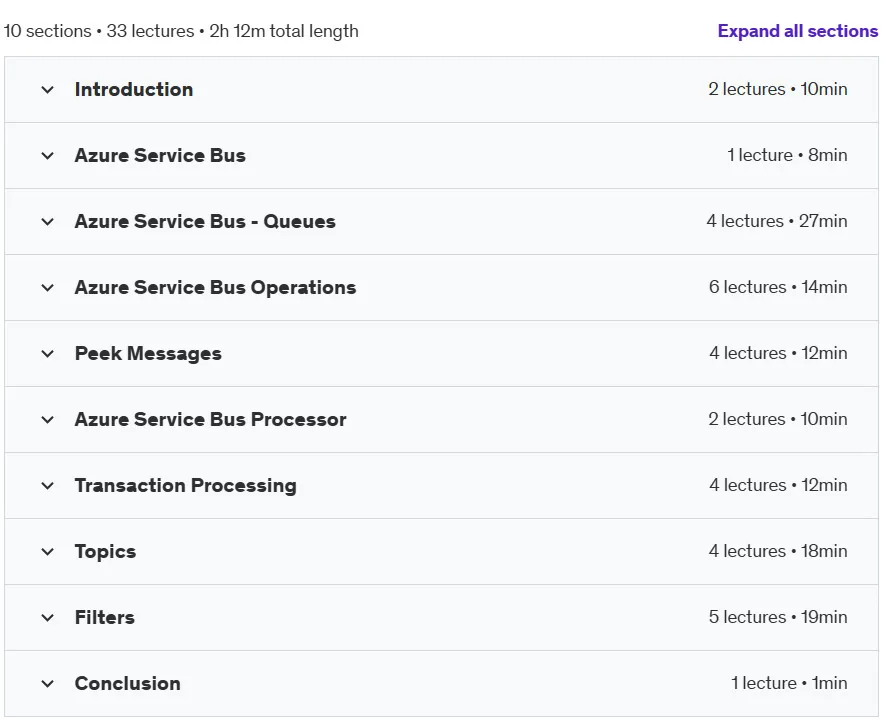Open the Conclusion section heading
The image size is (883, 721).
(128, 683)
